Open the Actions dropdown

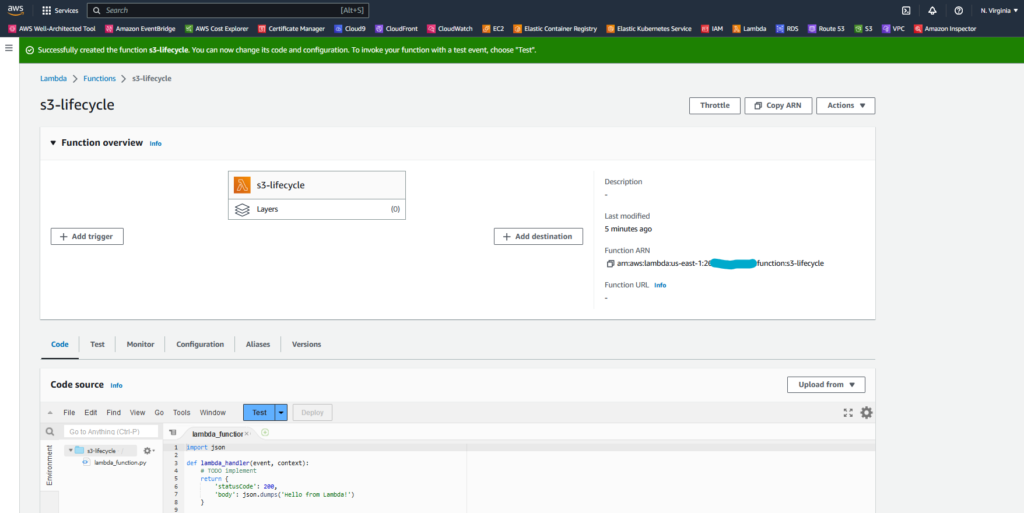point(846,106)
